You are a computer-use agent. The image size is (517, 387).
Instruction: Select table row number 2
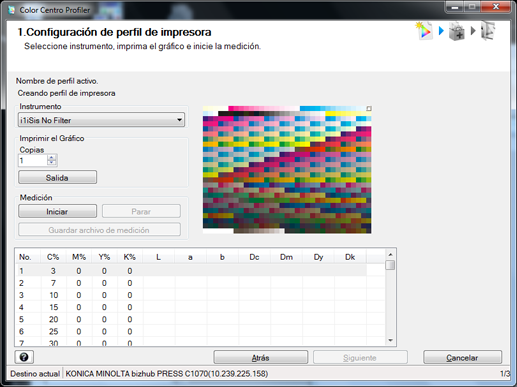click(192, 283)
